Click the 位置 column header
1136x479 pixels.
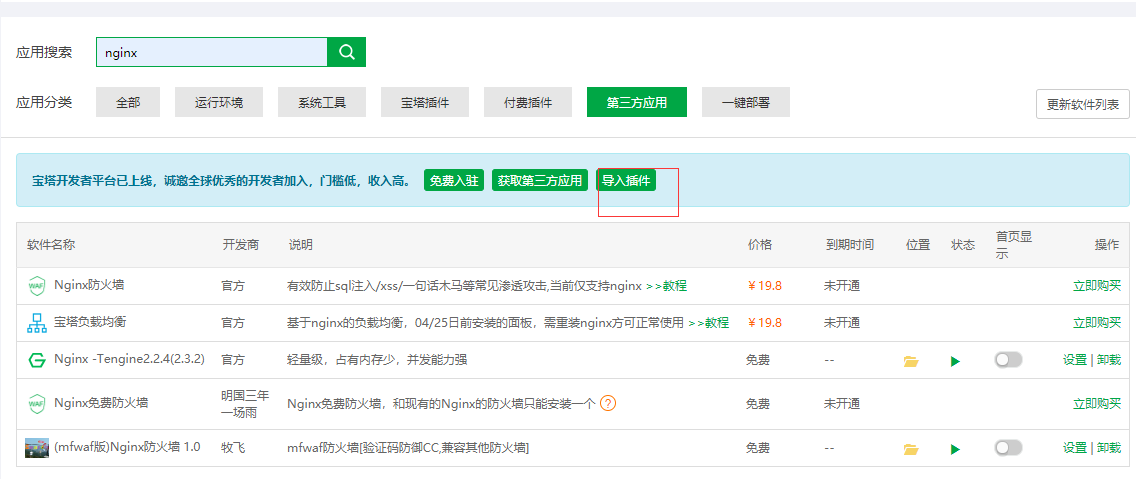[918, 245]
